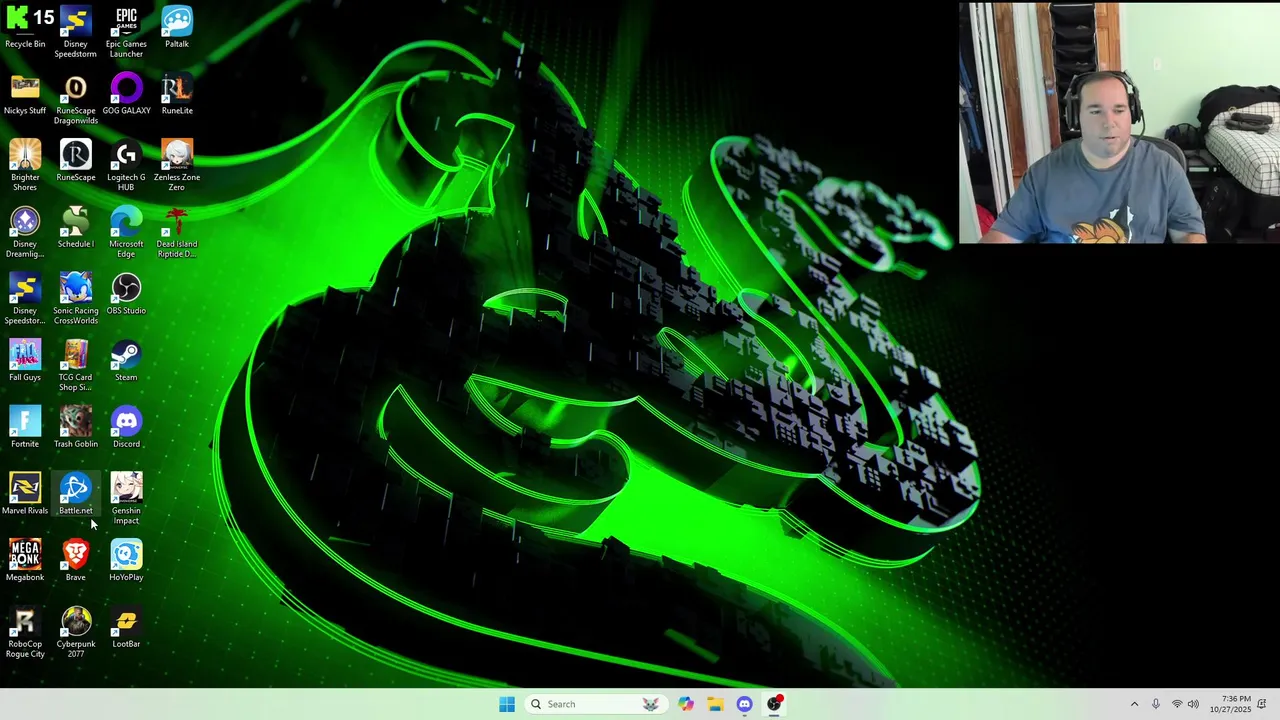Viewport: 1280px width, 720px height.
Task: Open the Windows Start menu
Action: click(507, 704)
